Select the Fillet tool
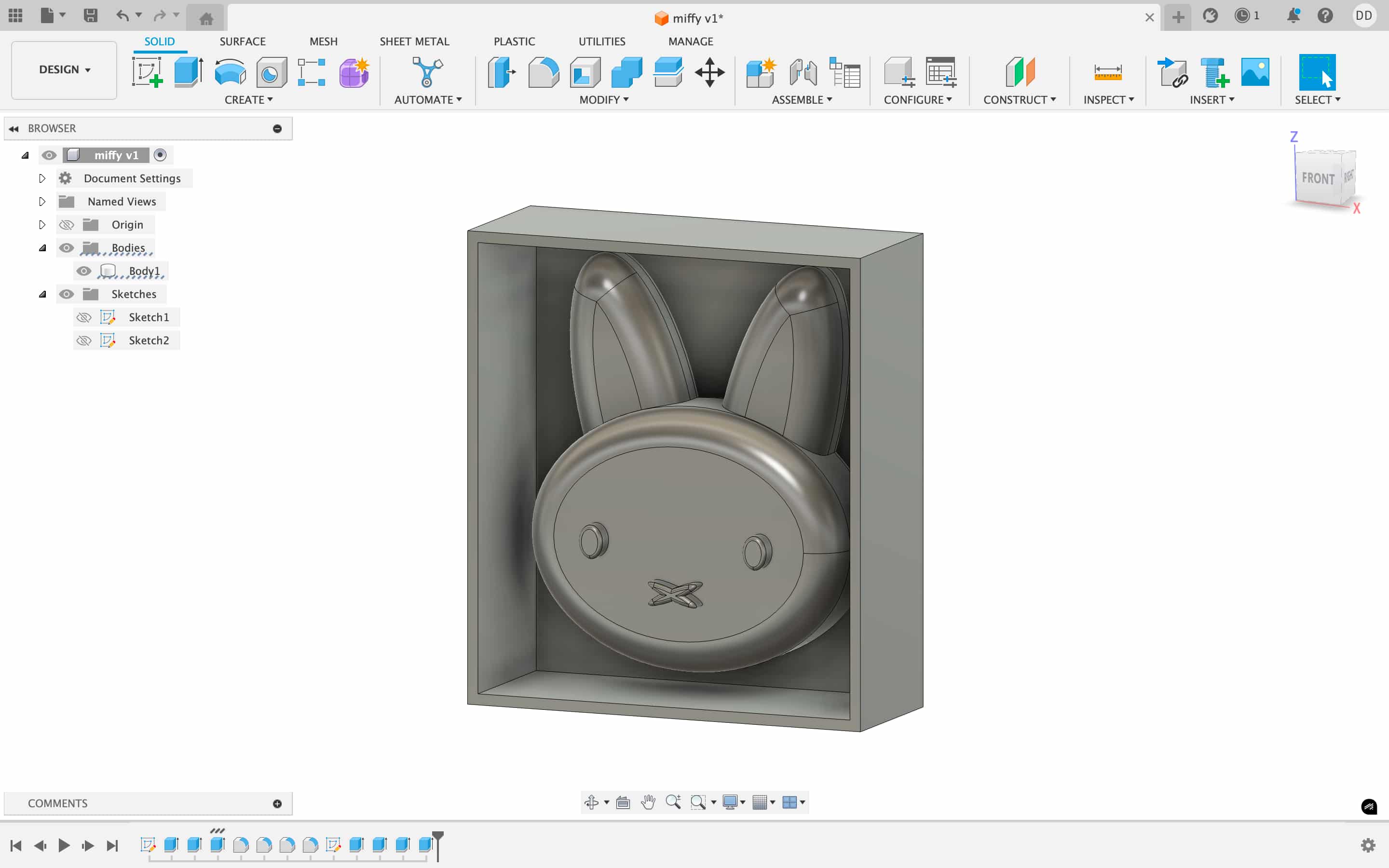 544,72
